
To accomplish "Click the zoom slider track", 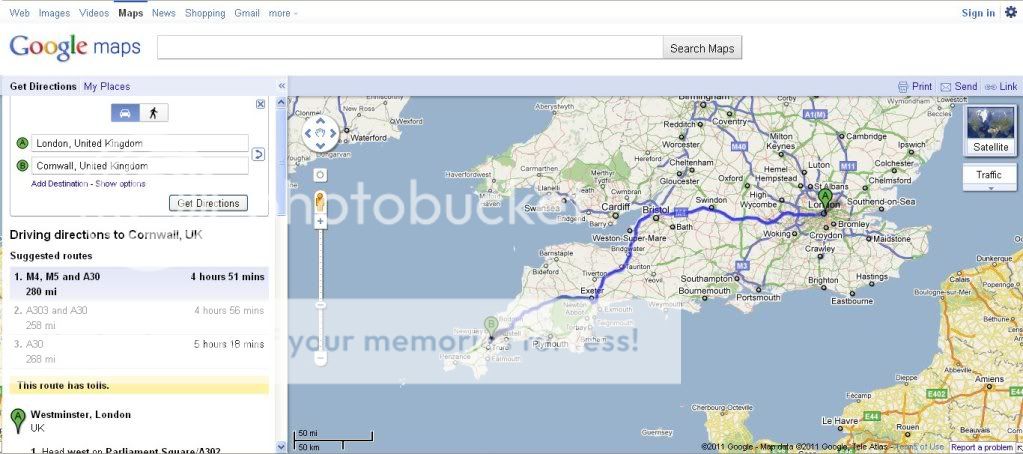I will [x=320, y=290].
